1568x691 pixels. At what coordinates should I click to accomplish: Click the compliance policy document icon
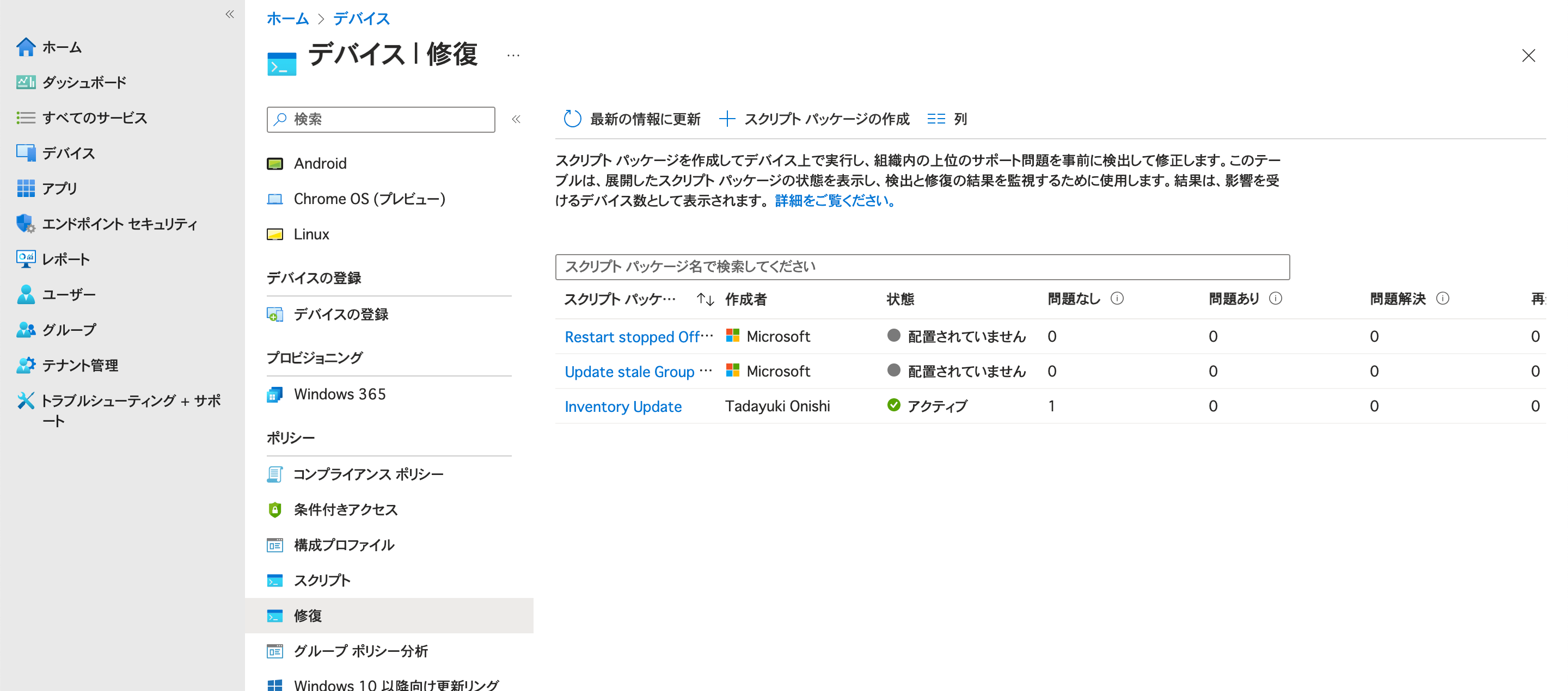click(x=274, y=474)
